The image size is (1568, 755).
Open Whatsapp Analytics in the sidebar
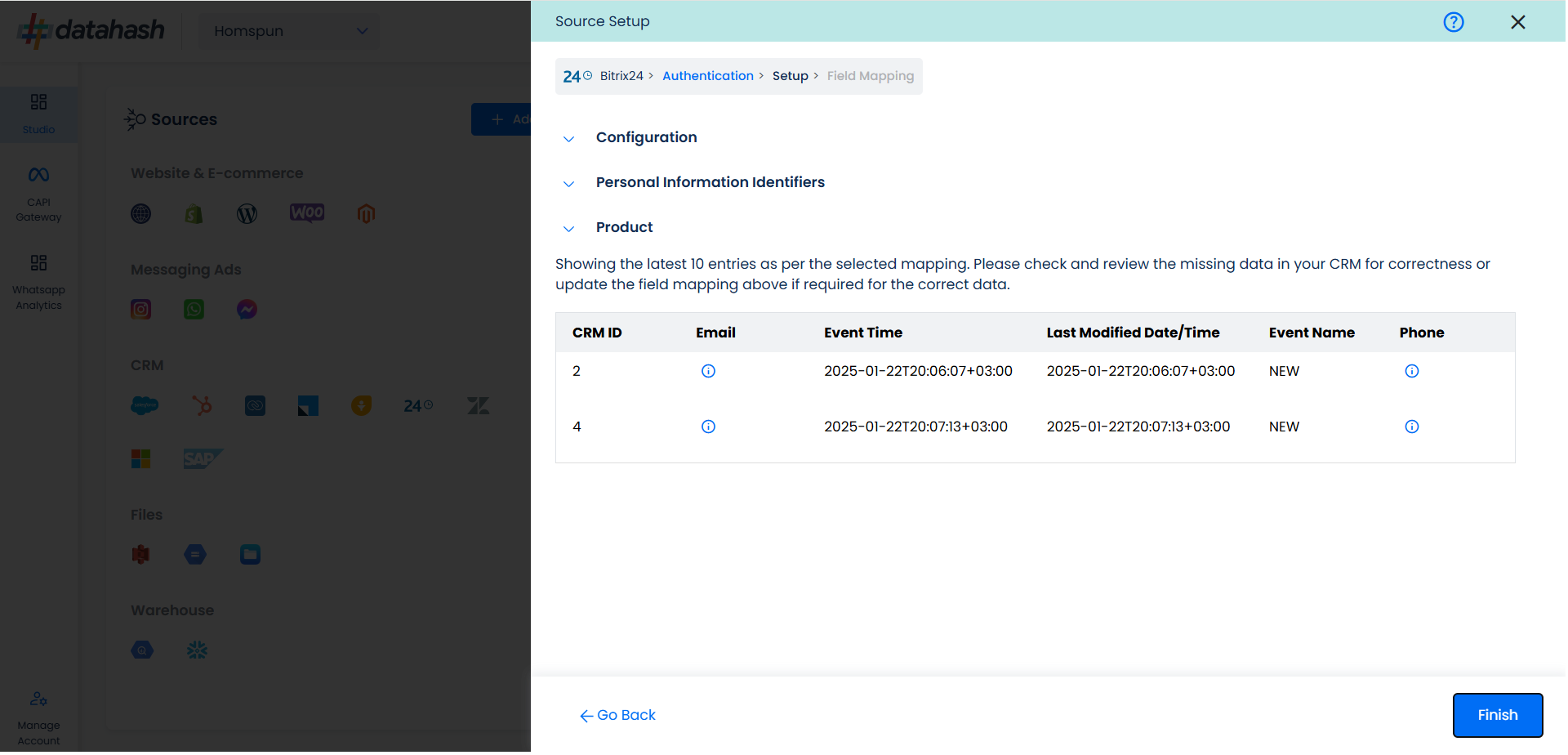[38, 282]
